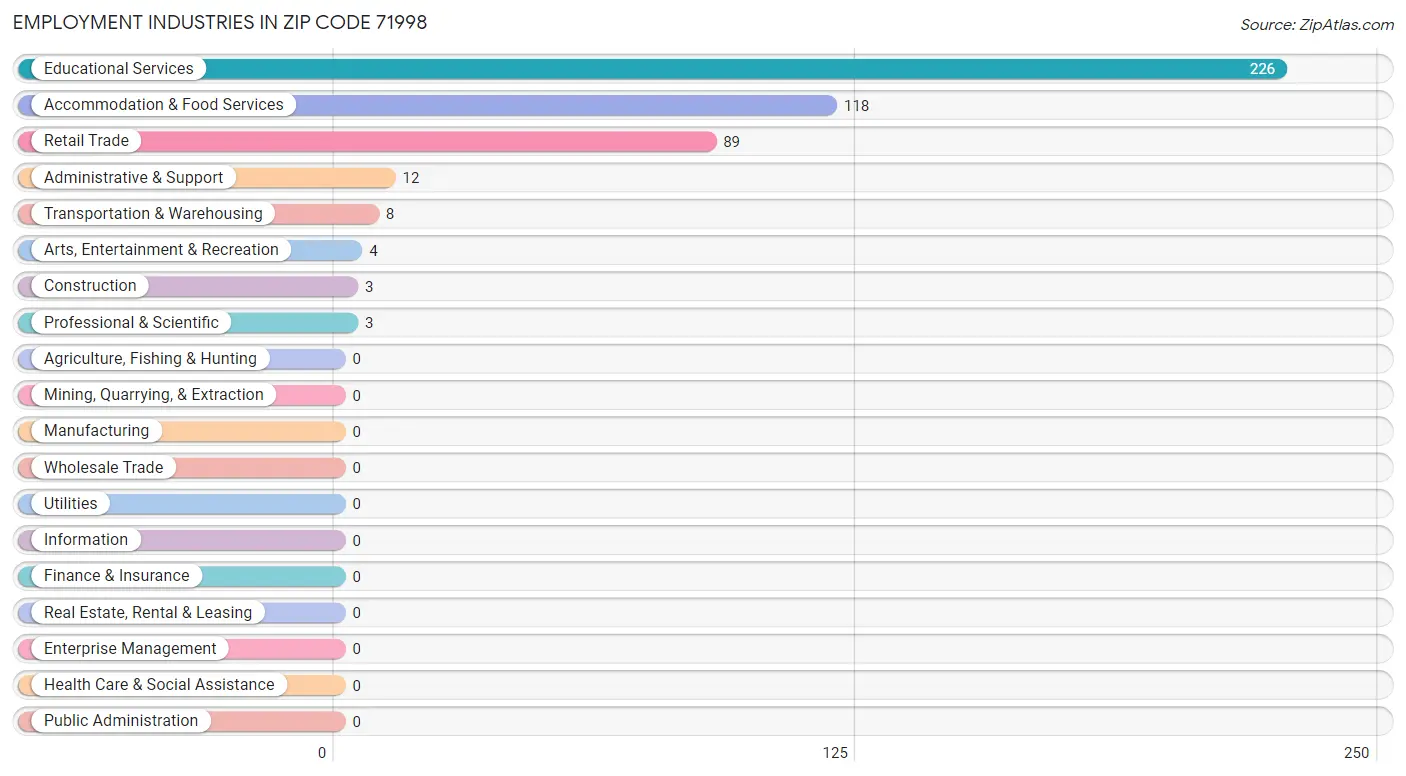Click the Utilities label

(71, 504)
